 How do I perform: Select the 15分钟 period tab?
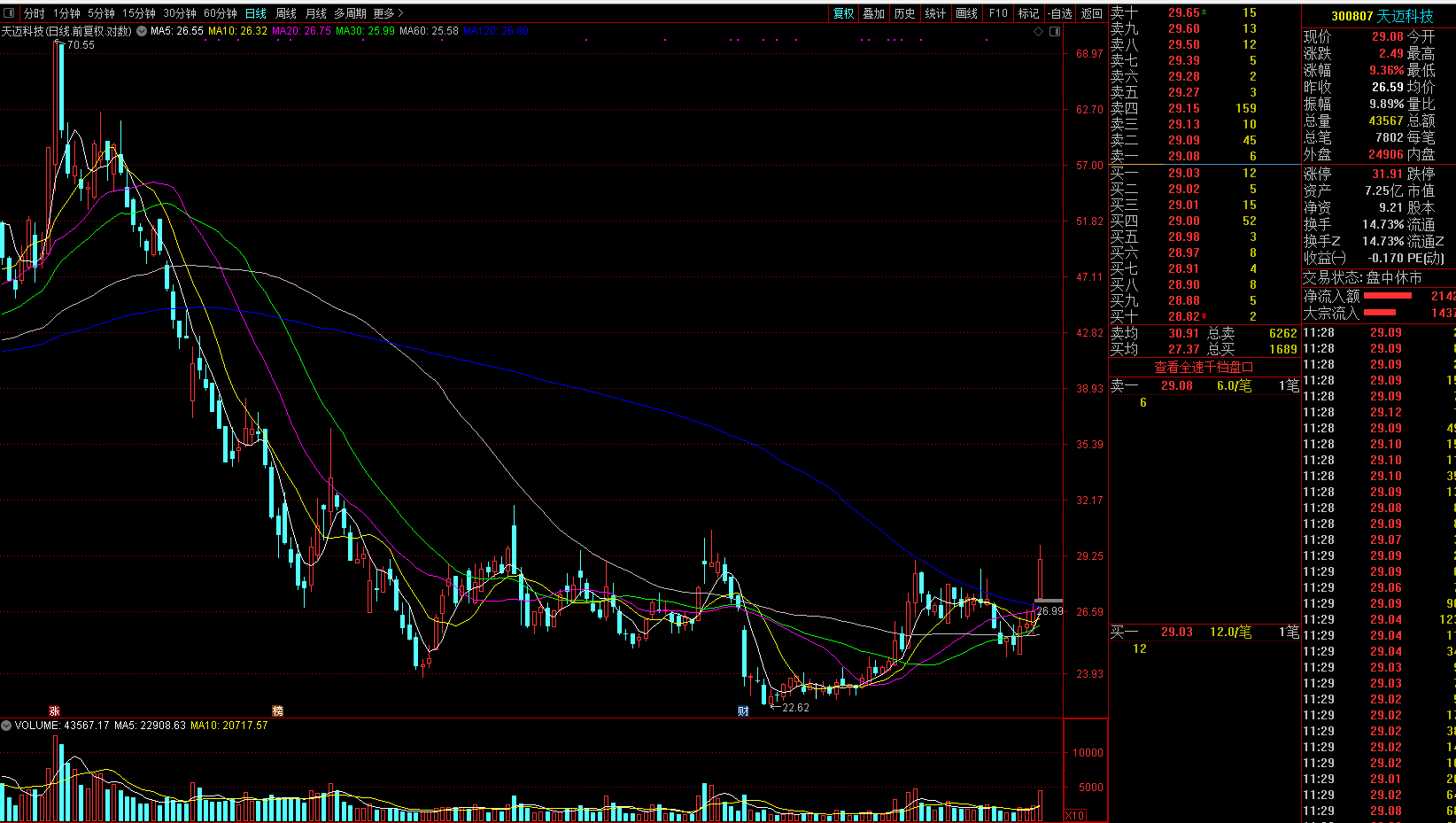pyautogui.click(x=138, y=13)
